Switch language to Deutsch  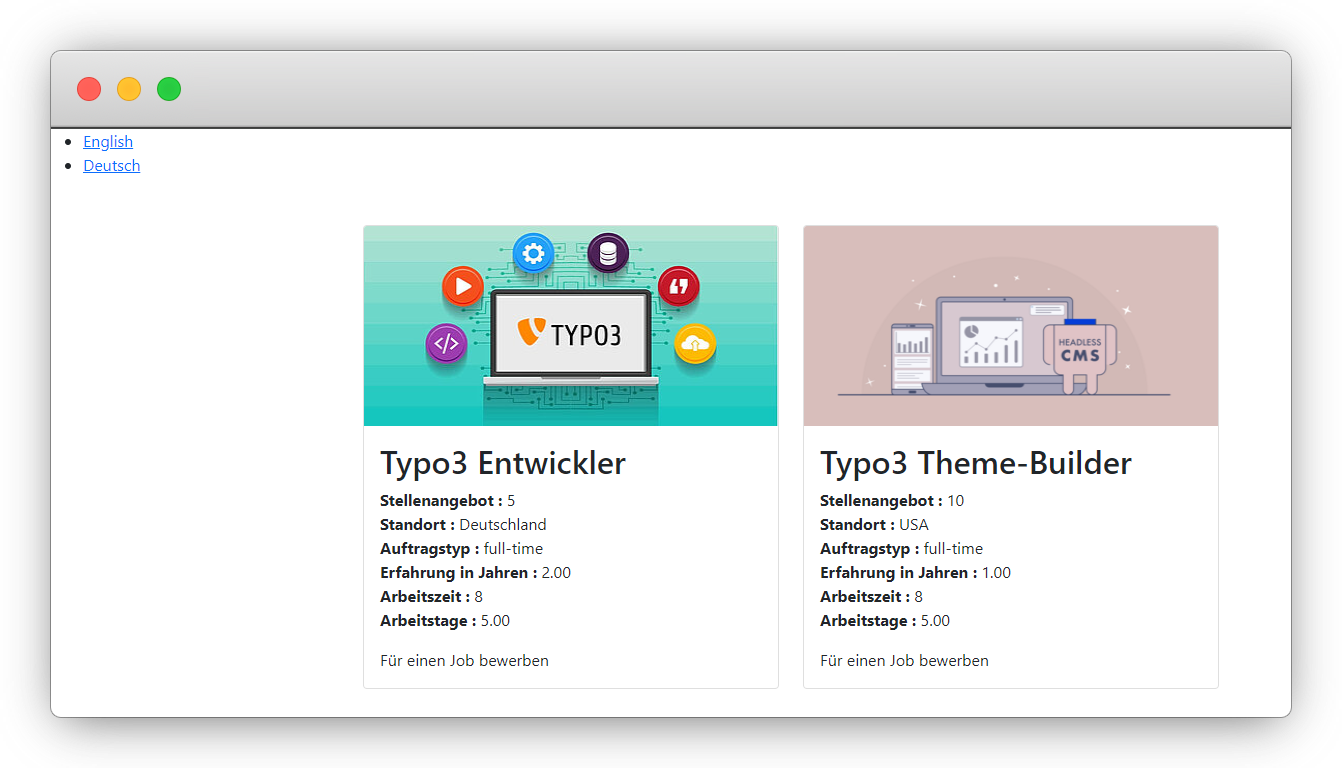(111, 166)
